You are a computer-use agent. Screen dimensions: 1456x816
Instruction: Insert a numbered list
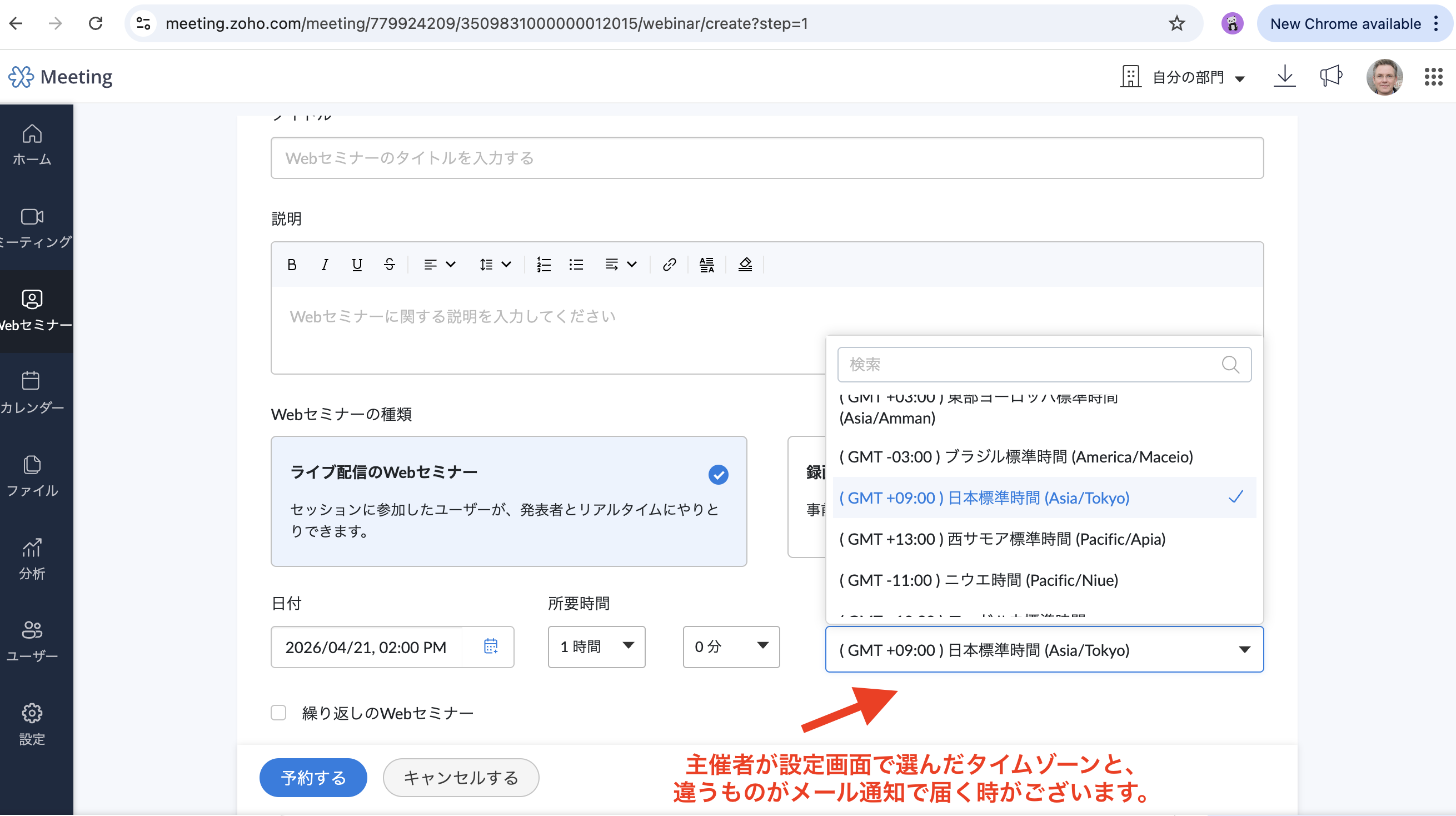tap(543, 265)
